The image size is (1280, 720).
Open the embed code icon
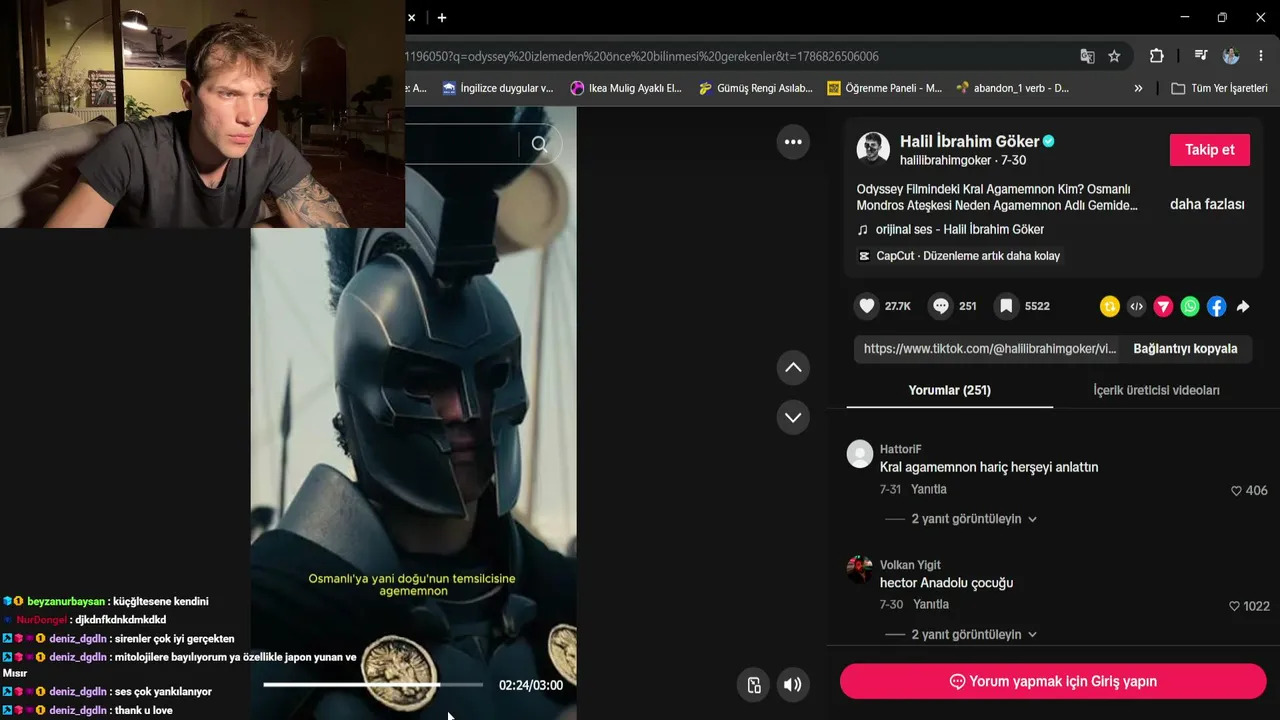point(1136,307)
